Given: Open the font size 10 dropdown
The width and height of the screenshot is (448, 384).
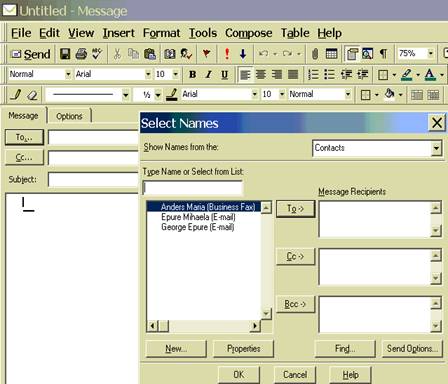Looking at the screenshot, I should (176, 74).
